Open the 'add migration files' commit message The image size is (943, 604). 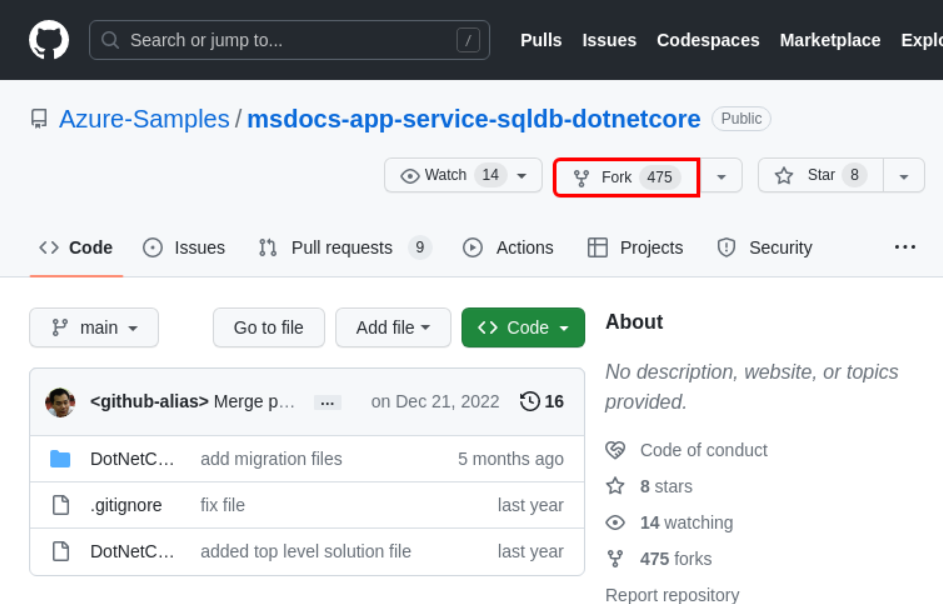tap(271, 459)
